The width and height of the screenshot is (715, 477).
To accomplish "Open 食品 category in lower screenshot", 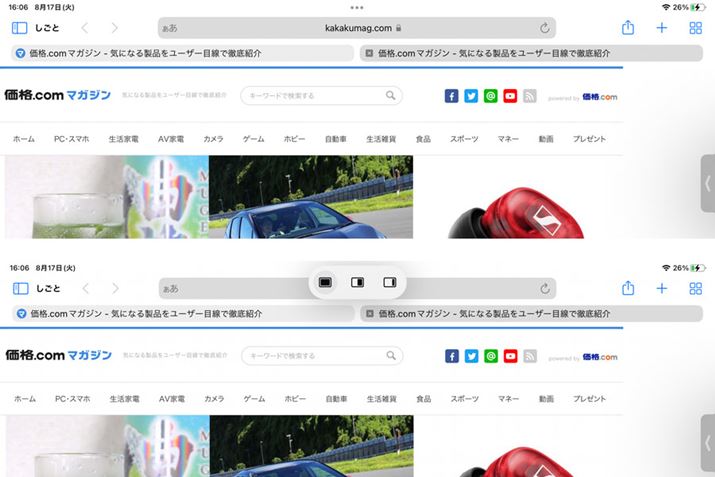I will coord(424,399).
